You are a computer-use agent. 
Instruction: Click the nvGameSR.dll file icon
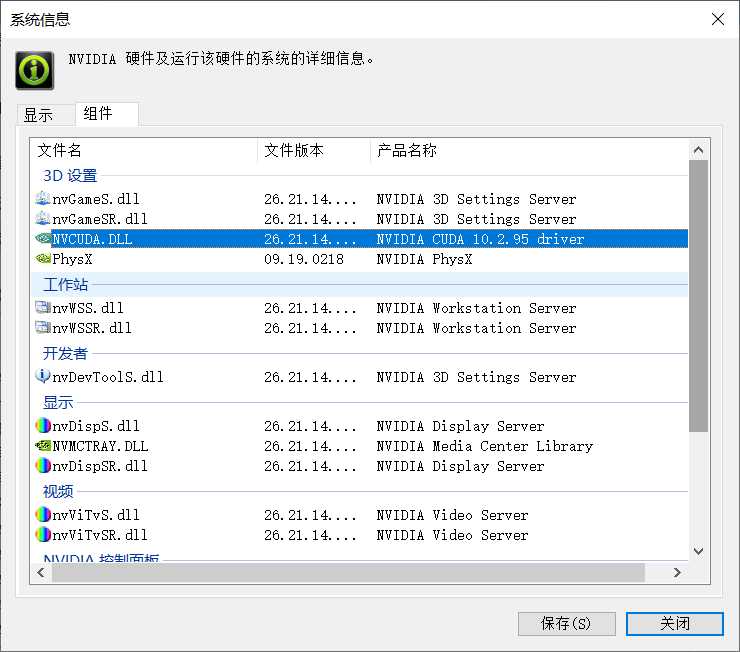(42, 218)
